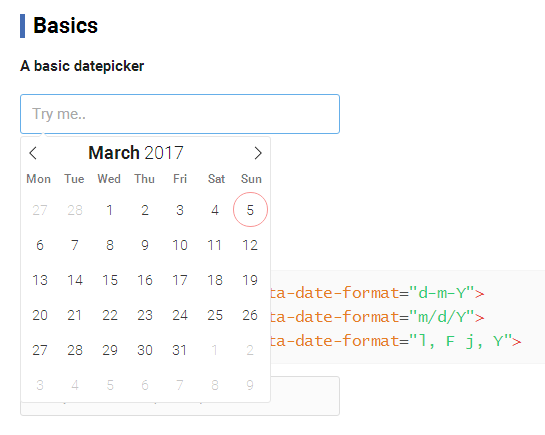Pick greyed-out April 2 on fifth row
This screenshot has height=435, width=545.
(250, 350)
